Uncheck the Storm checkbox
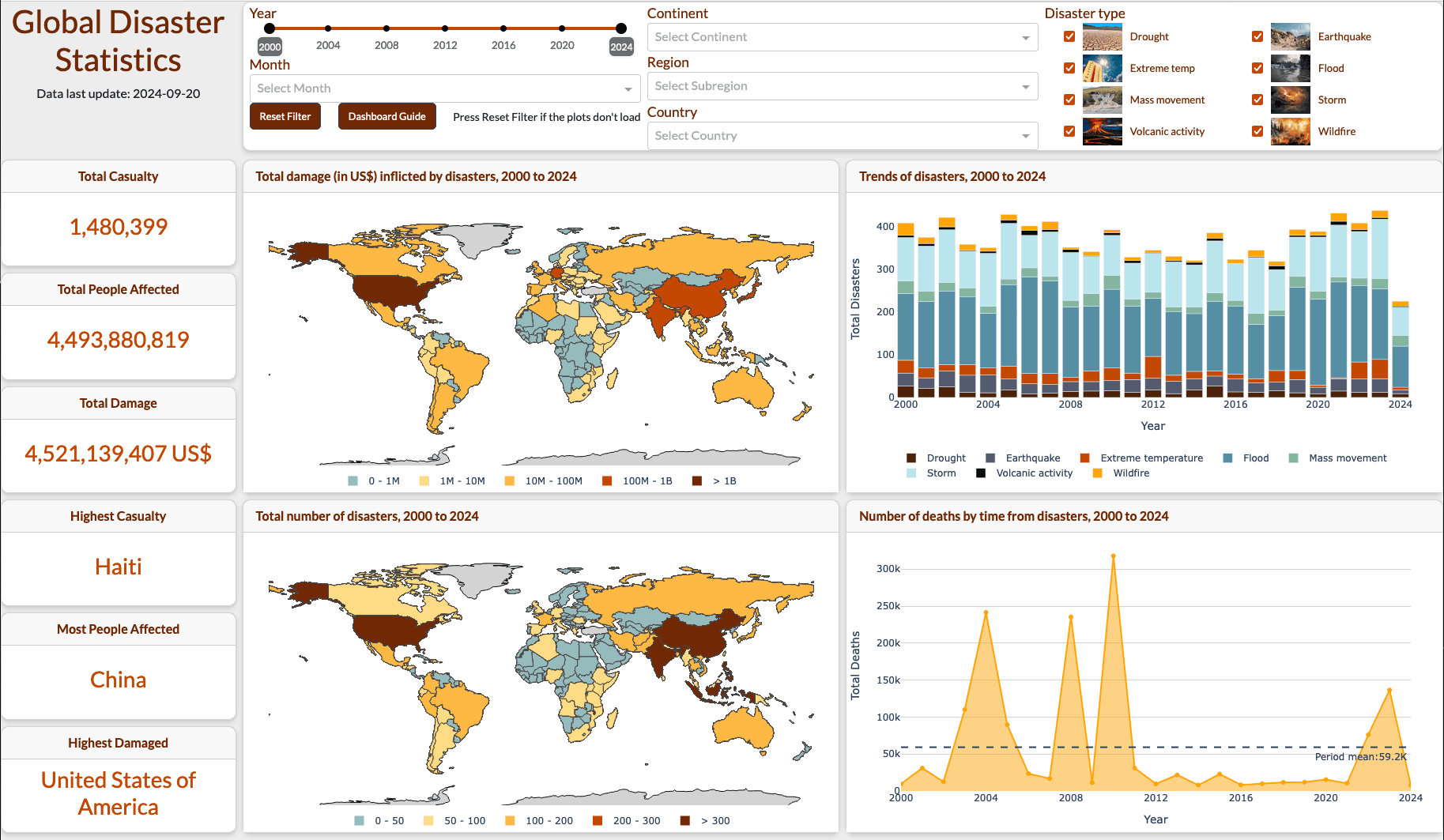The width and height of the screenshot is (1444, 840). 1257,100
